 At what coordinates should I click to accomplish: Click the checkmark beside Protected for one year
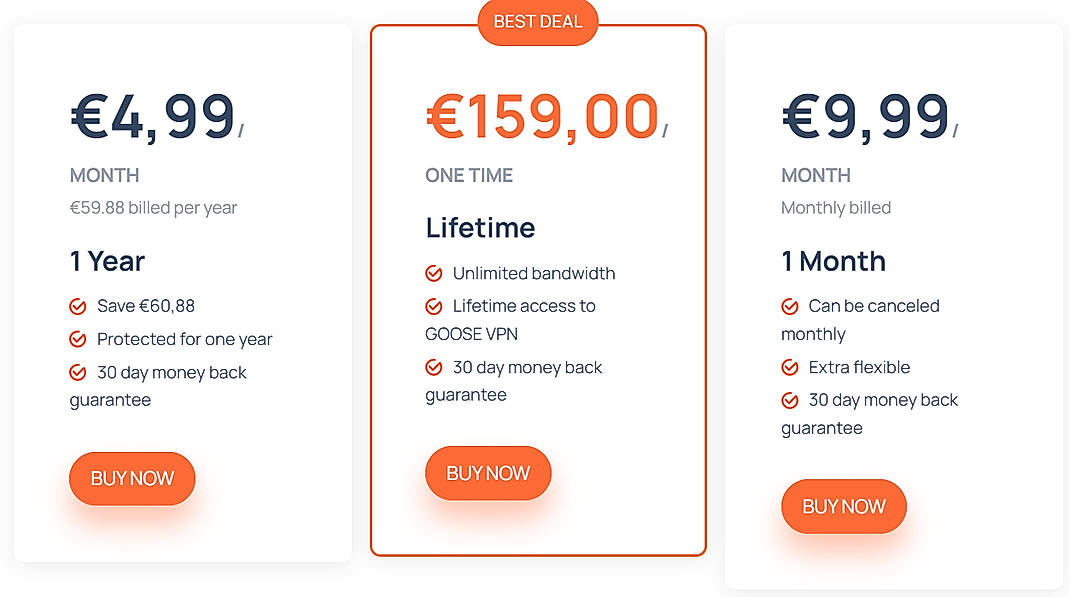(78, 339)
